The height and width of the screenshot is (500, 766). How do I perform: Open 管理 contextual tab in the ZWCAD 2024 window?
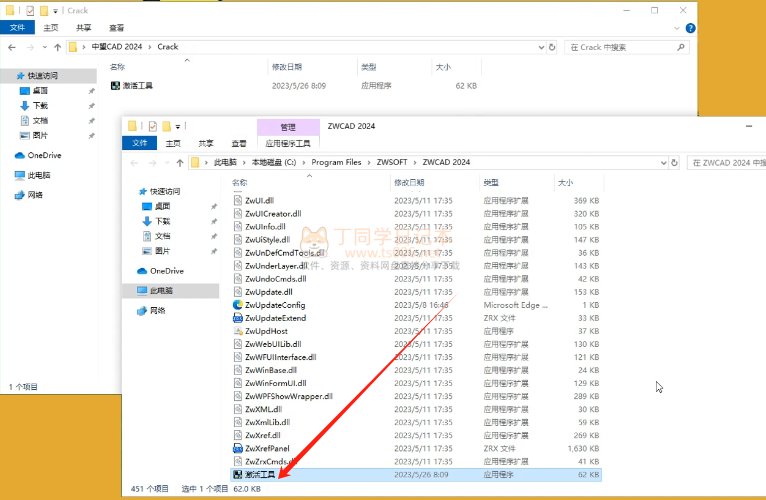[x=288, y=127]
